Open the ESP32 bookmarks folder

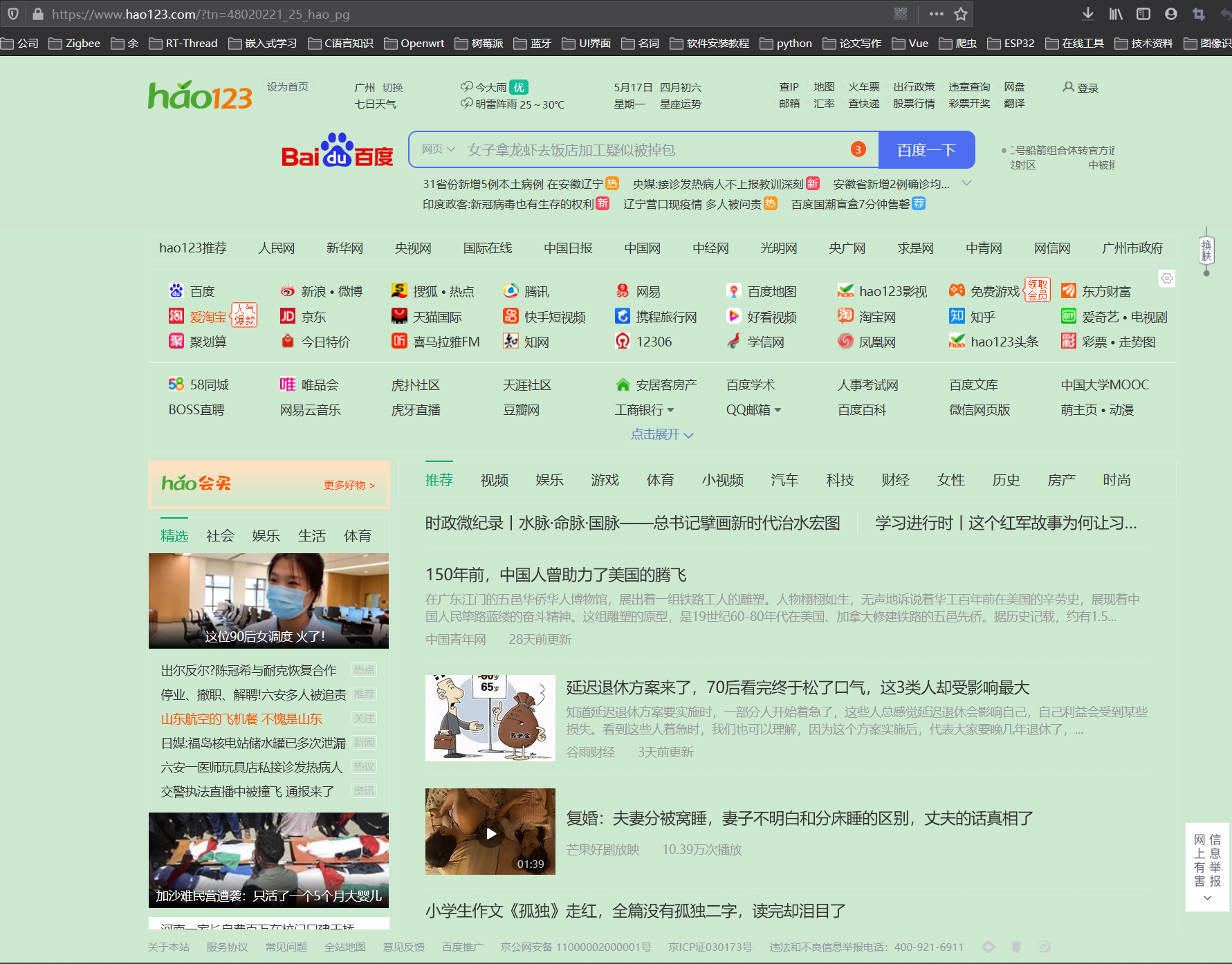click(1011, 43)
